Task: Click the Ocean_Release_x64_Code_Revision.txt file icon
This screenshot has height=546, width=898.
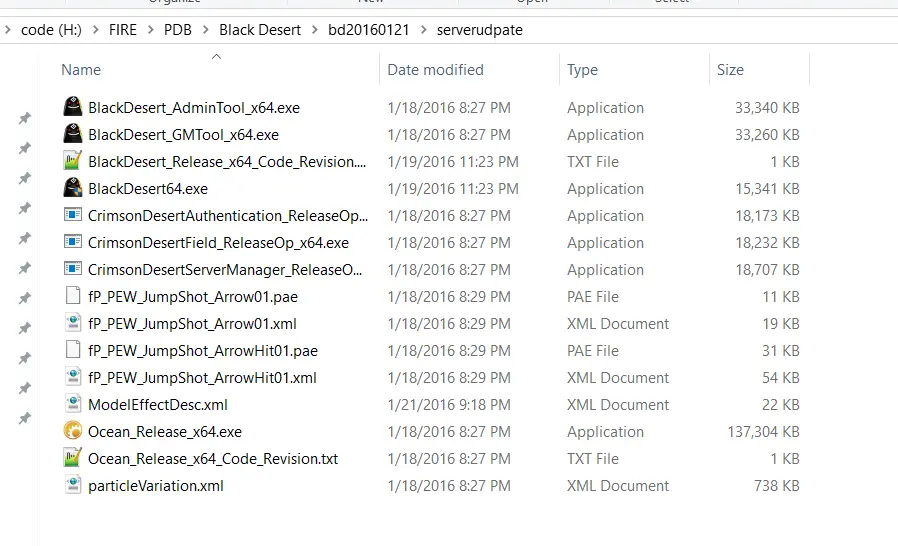Action: coord(73,457)
